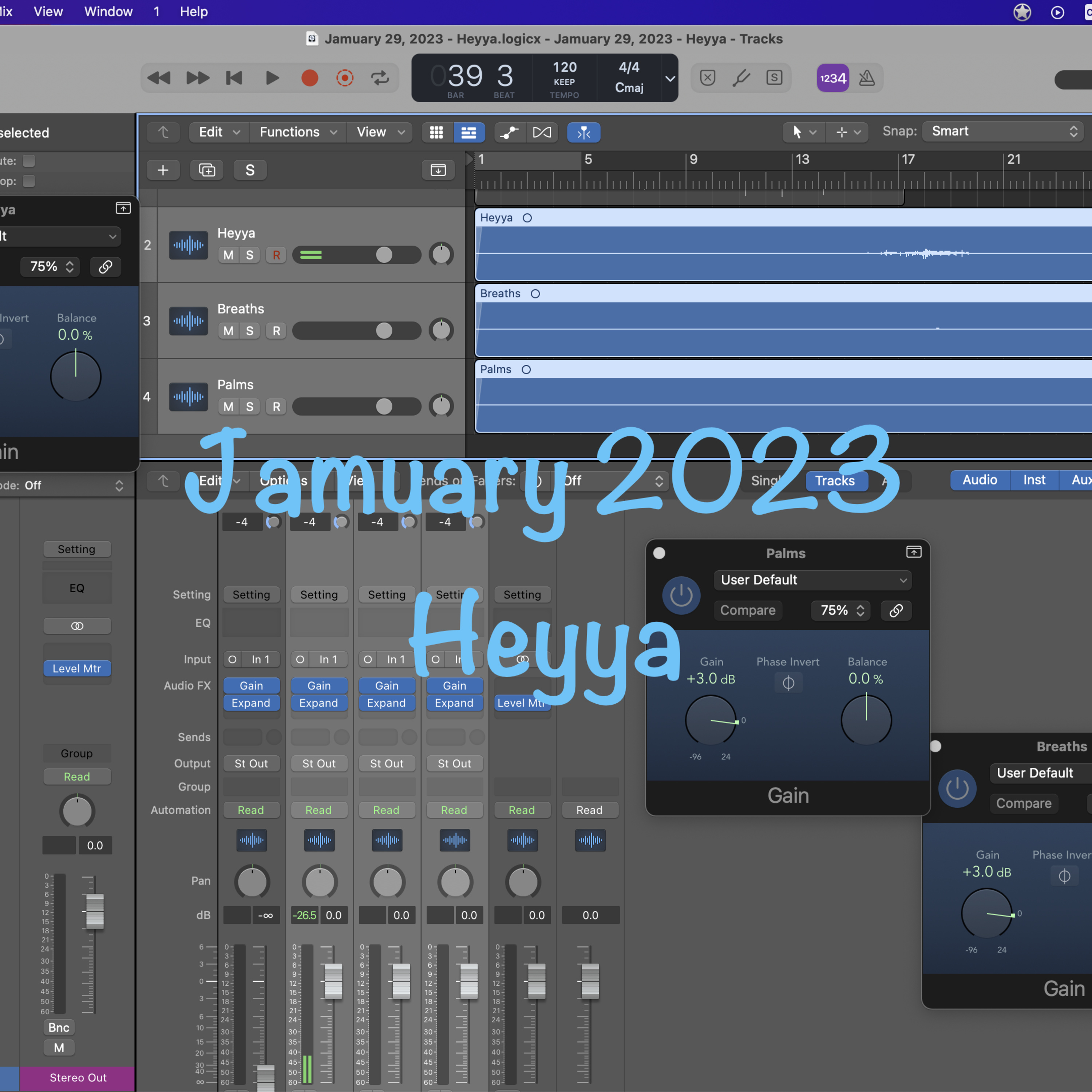1092x1092 pixels.
Task: Click Compare button in Palms plugin
Action: (747, 610)
